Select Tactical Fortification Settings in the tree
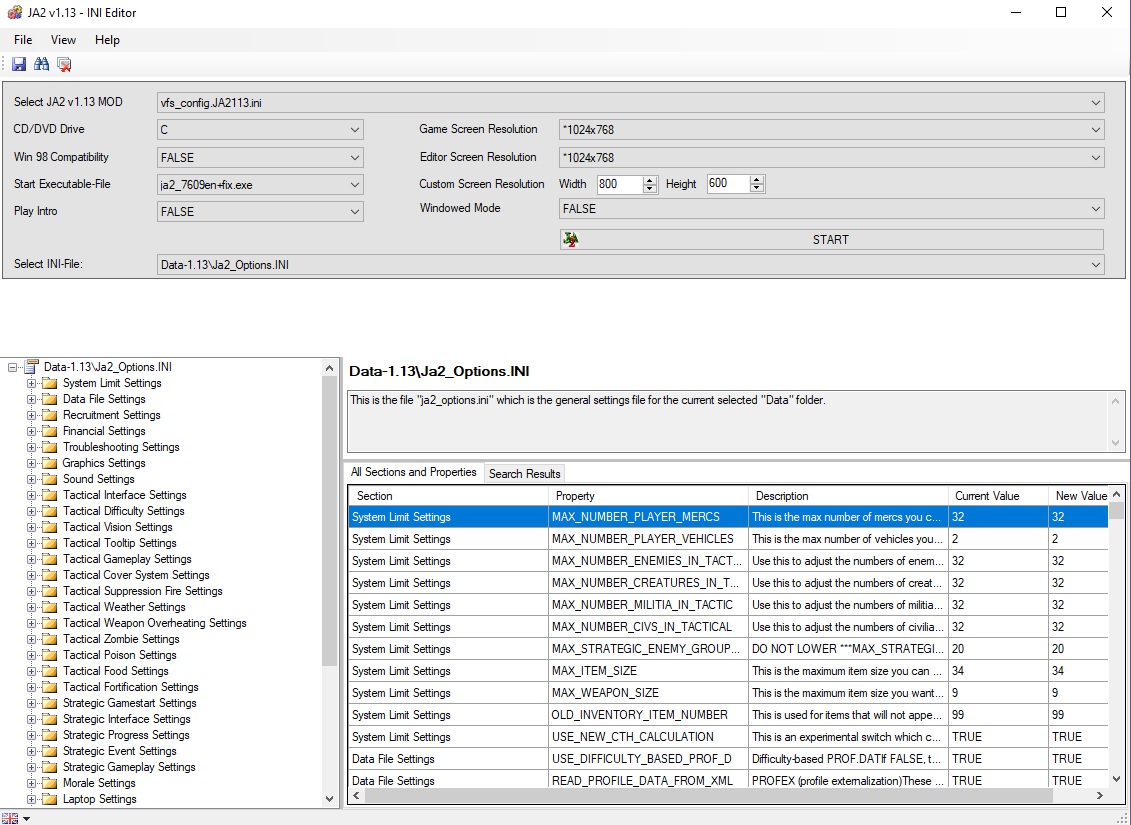The height and width of the screenshot is (825, 1131). [131, 687]
